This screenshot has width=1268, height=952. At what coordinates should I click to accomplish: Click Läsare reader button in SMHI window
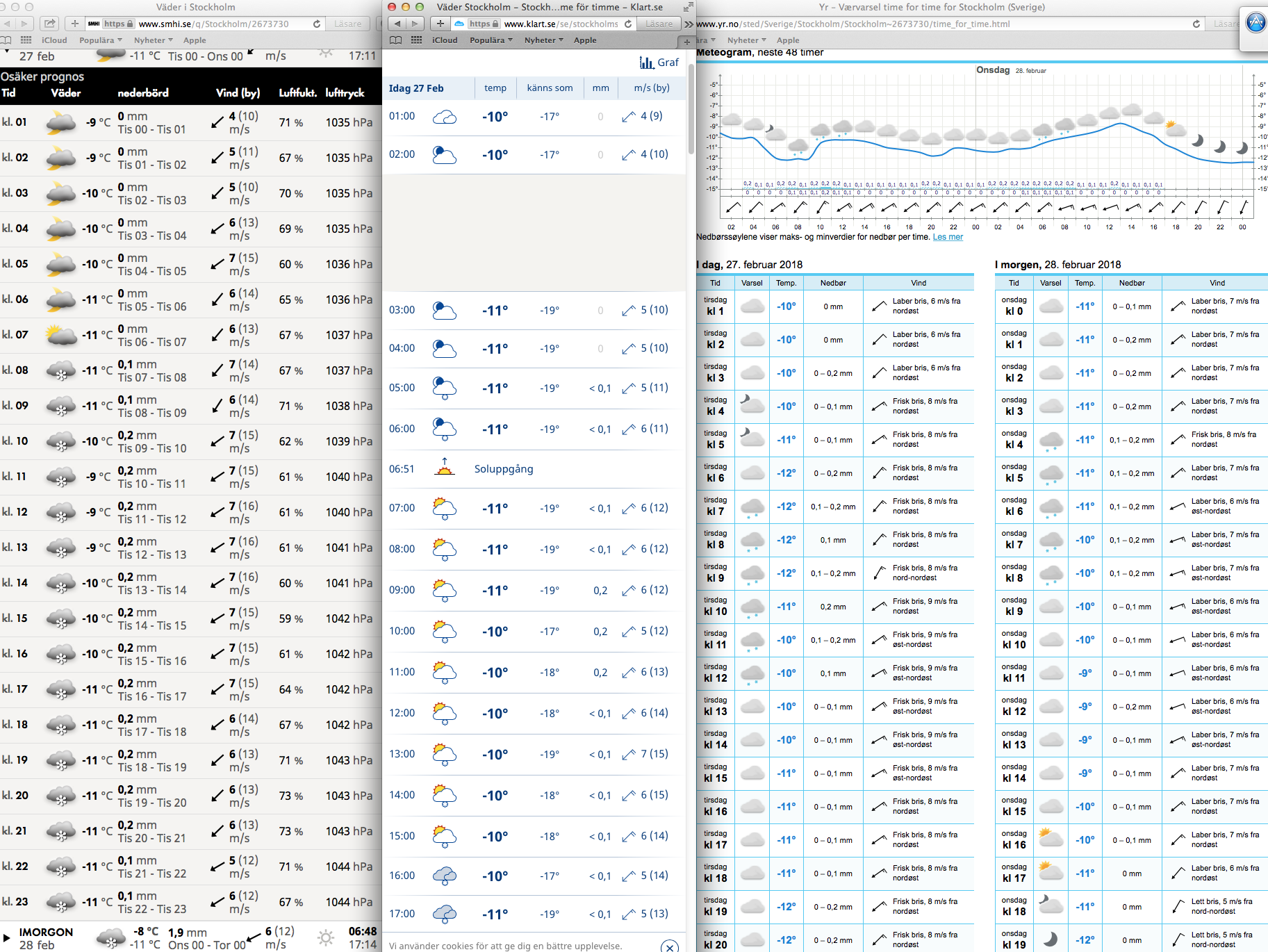(347, 24)
